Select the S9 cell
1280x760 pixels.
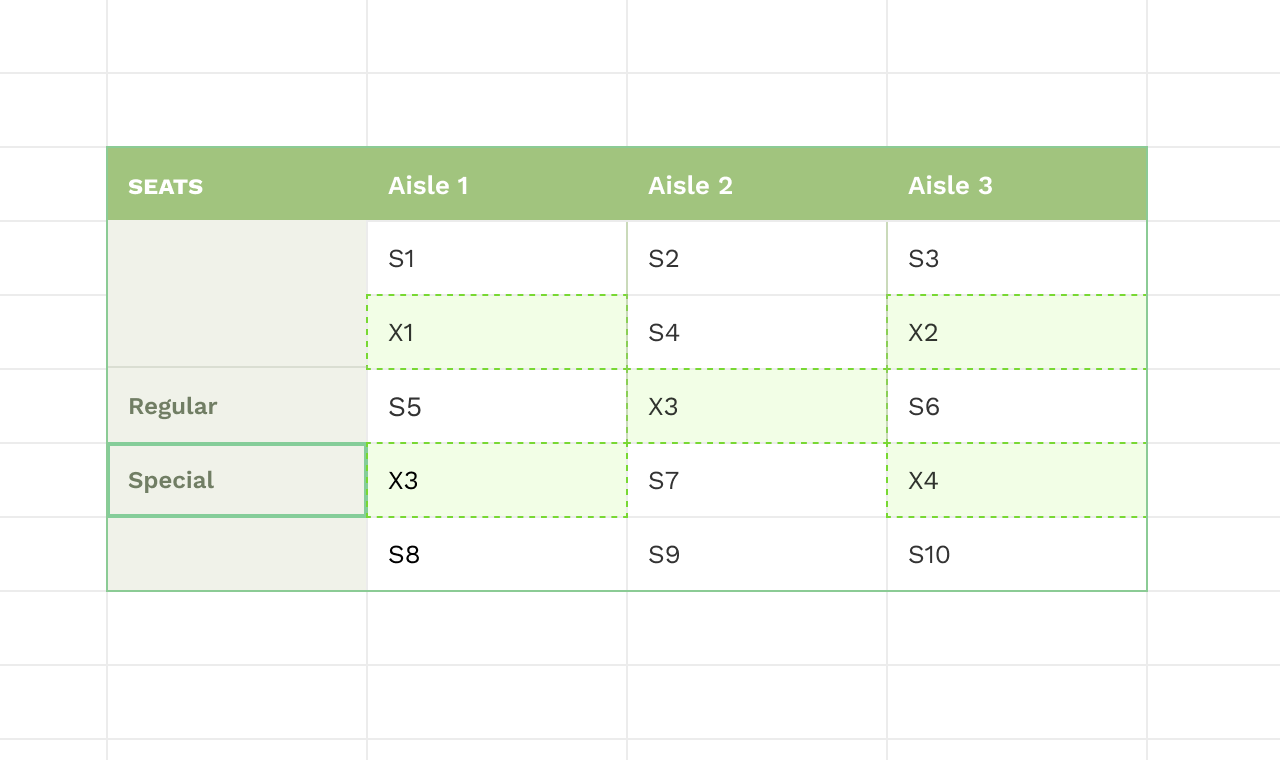tap(757, 555)
